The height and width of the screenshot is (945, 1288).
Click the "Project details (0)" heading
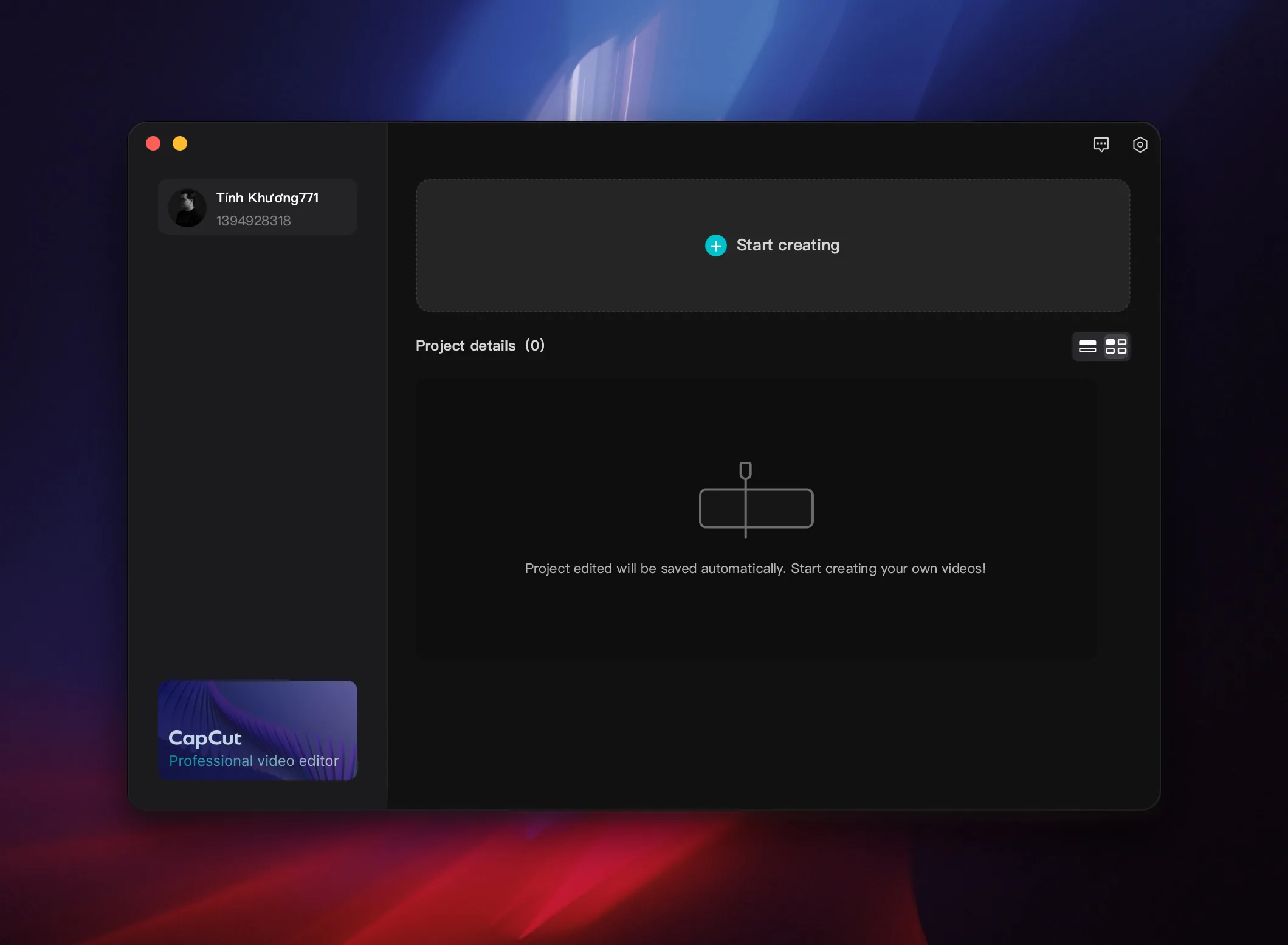(x=480, y=346)
